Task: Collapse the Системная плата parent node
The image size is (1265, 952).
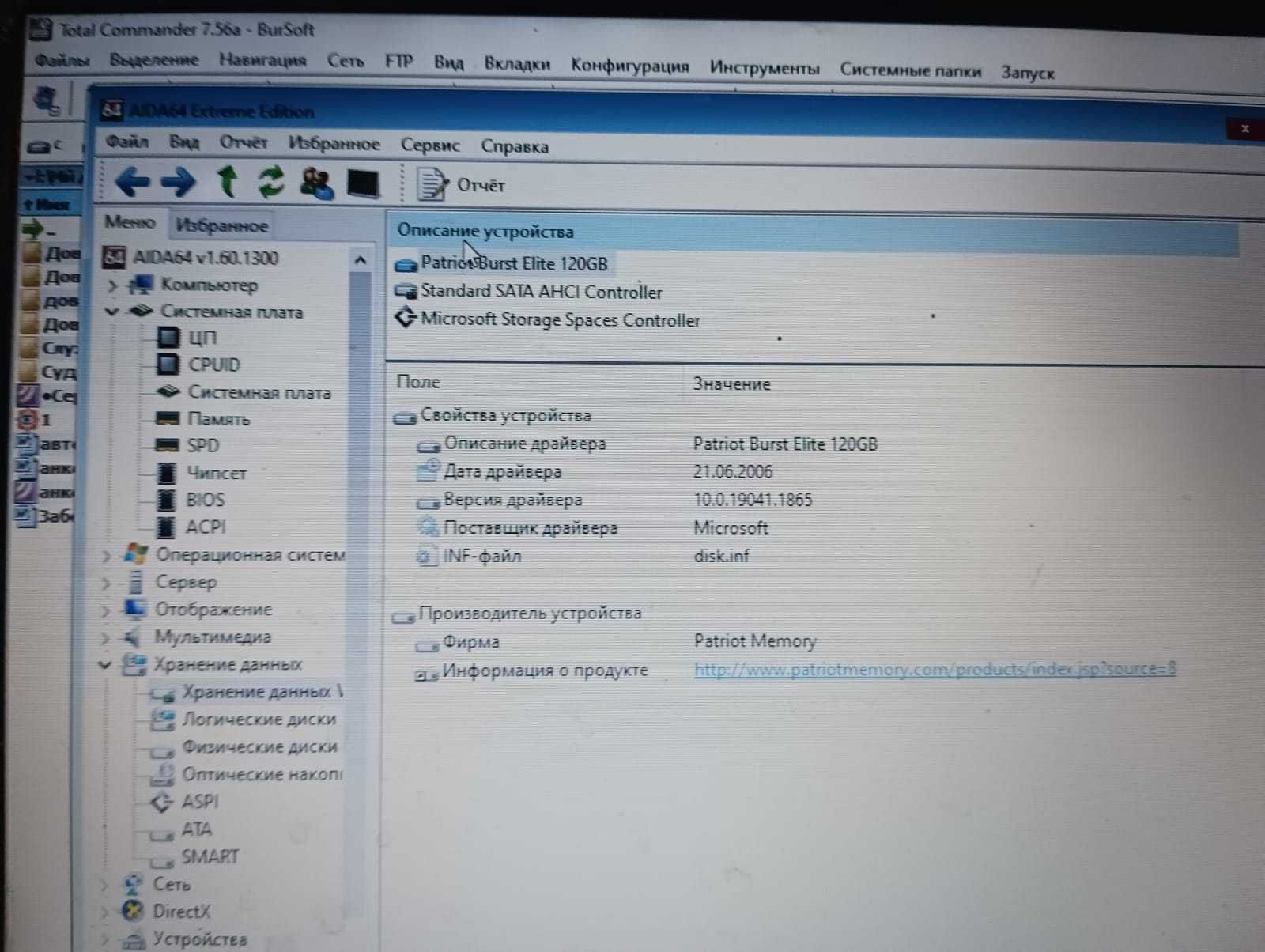Action: 111,312
